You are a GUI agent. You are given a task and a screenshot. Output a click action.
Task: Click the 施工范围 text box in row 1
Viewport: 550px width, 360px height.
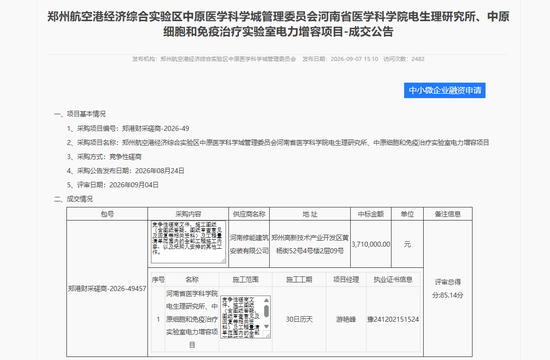[246, 317]
